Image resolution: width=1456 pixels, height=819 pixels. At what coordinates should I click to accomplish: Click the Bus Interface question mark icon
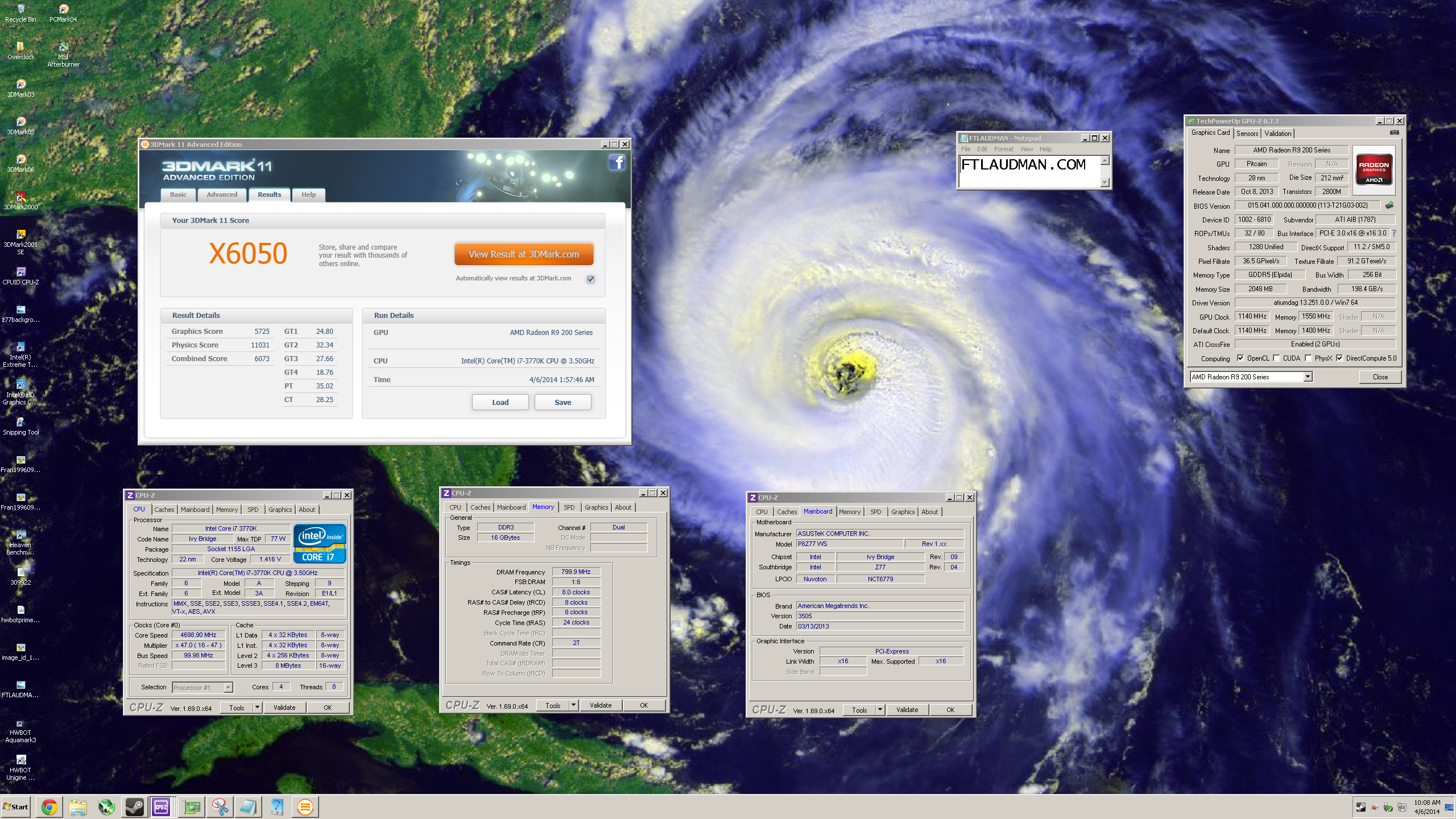[1394, 233]
